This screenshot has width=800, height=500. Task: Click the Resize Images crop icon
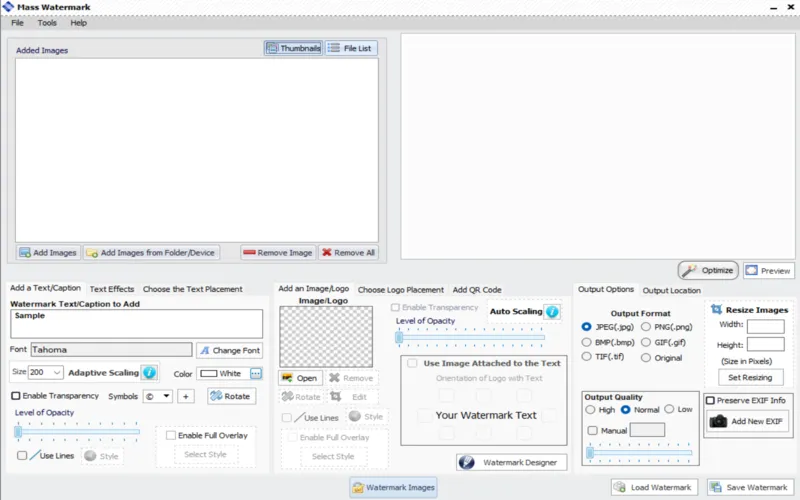click(x=716, y=310)
